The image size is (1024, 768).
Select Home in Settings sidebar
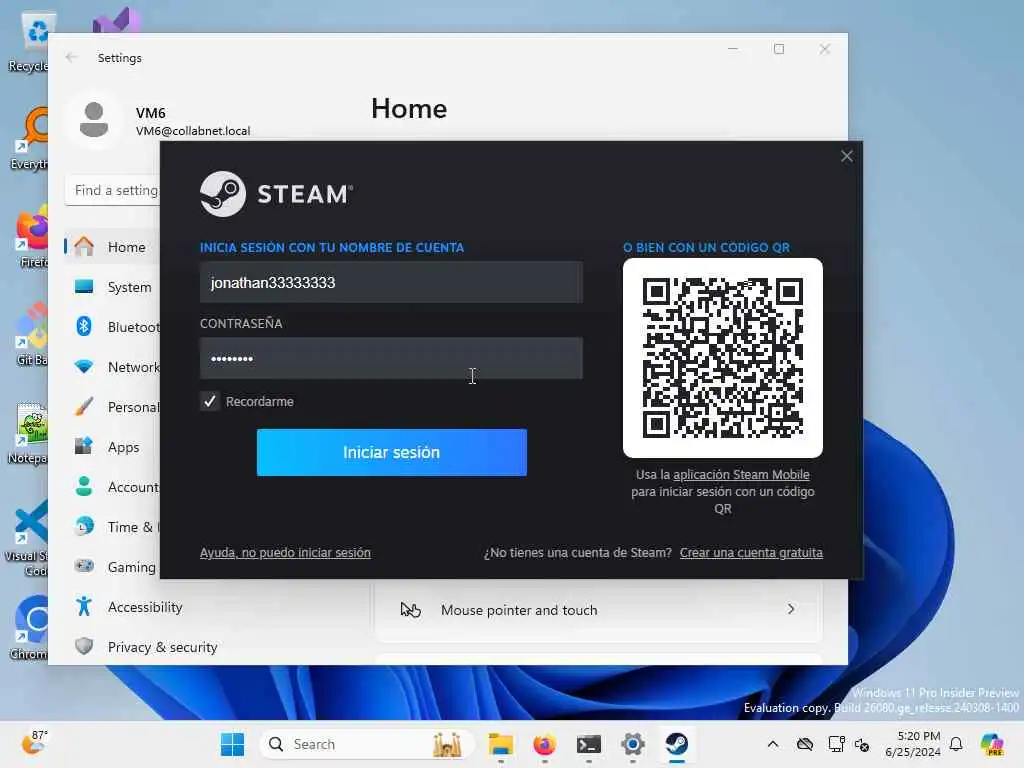(x=112, y=247)
